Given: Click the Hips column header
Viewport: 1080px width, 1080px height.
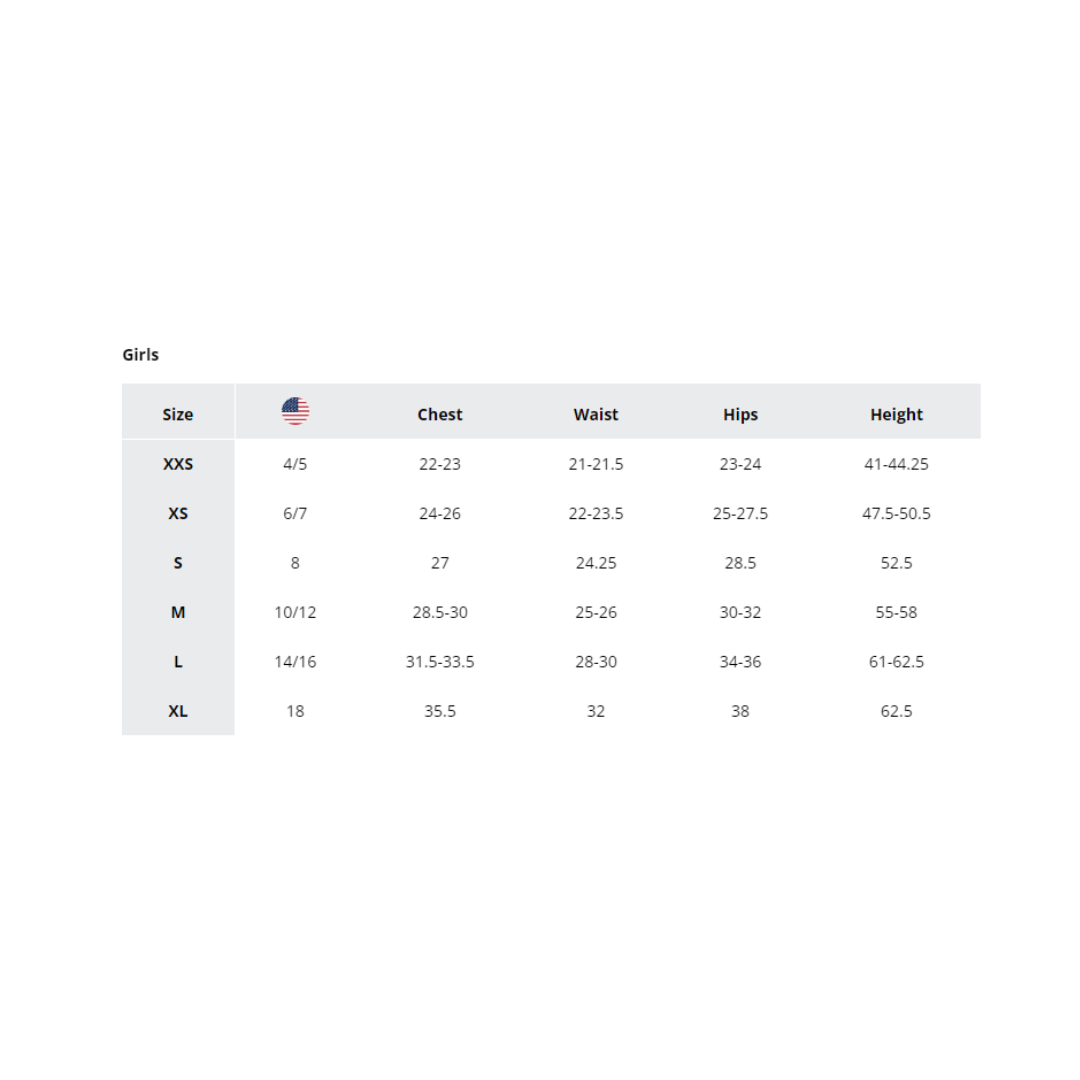Looking at the screenshot, I should pos(740,414).
